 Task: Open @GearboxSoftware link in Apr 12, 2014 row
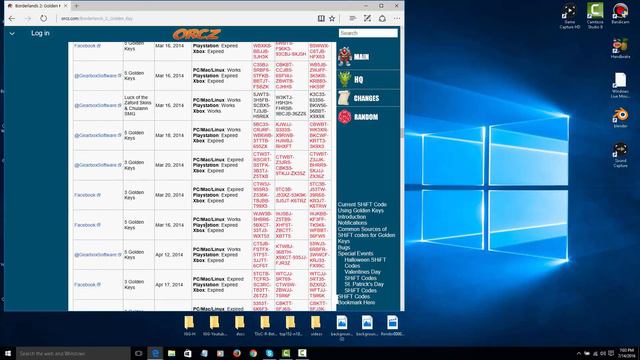pos(98,255)
